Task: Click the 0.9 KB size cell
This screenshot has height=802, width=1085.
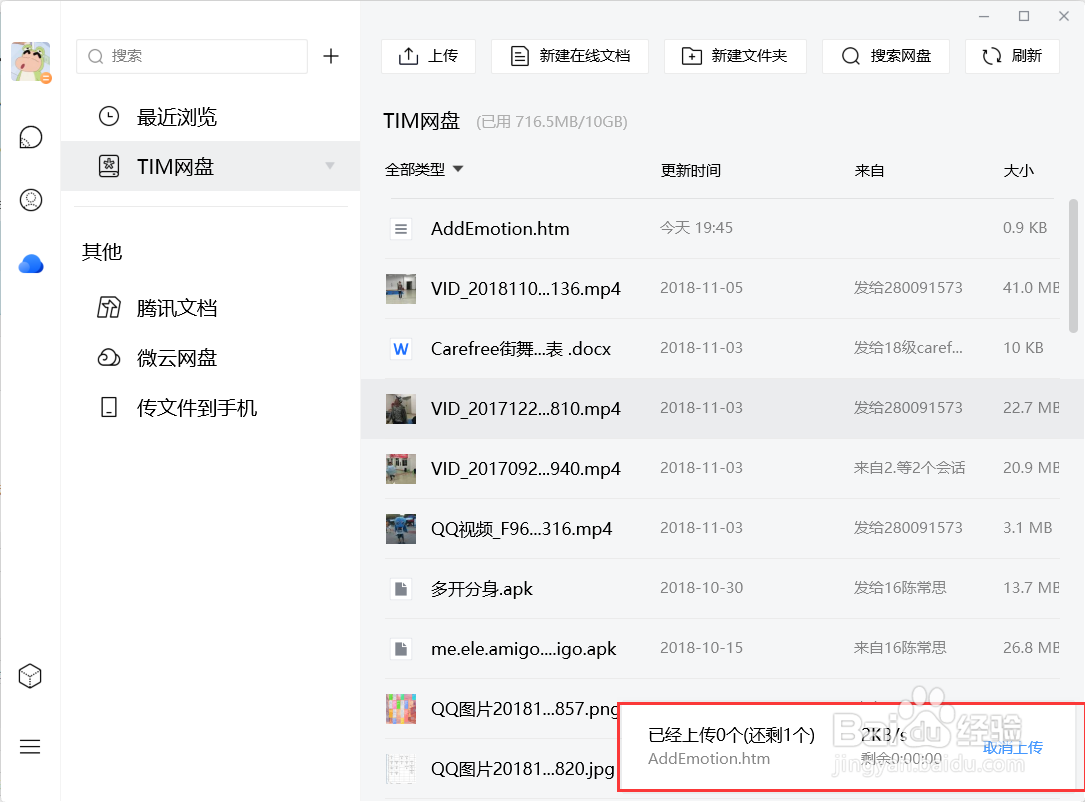Action: [x=1025, y=228]
